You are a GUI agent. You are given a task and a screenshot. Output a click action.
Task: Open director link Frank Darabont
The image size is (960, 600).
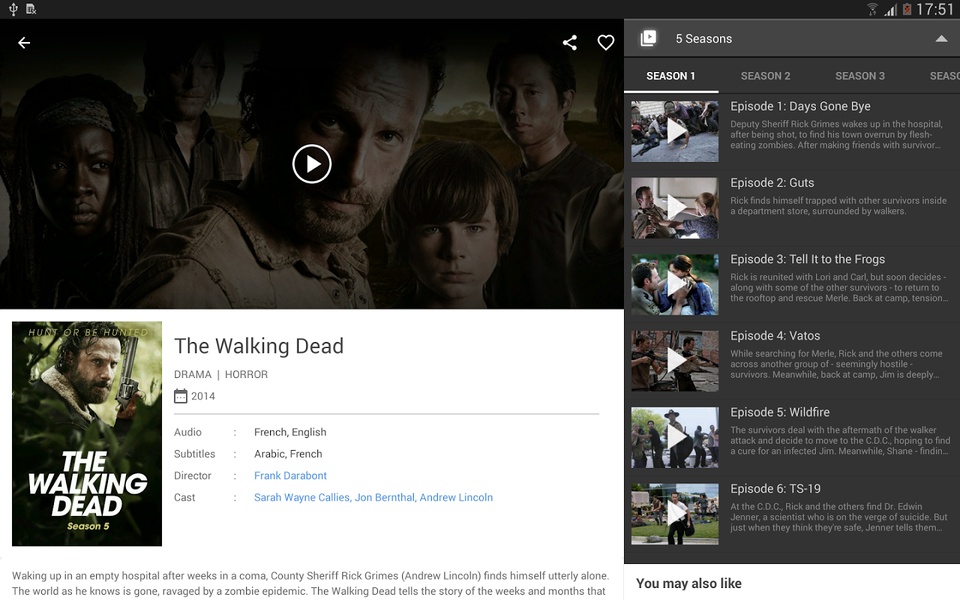point(290,476)
